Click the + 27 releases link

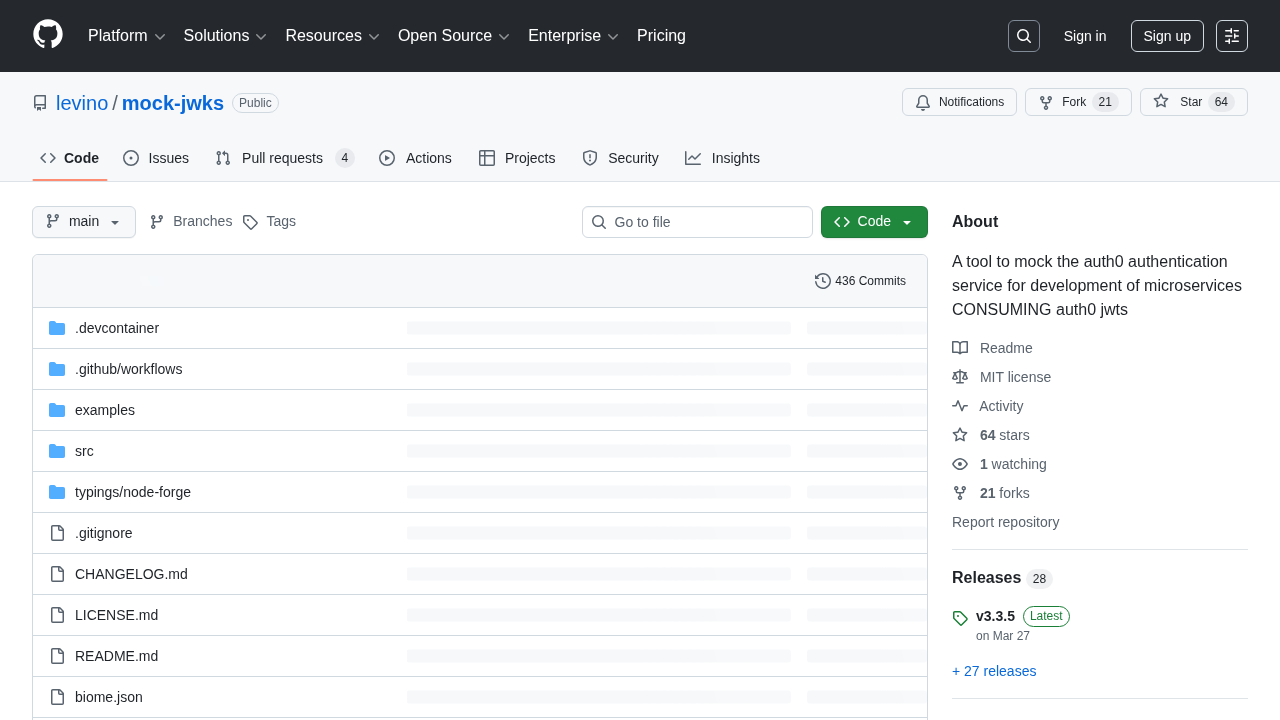[x=994, y=671]
